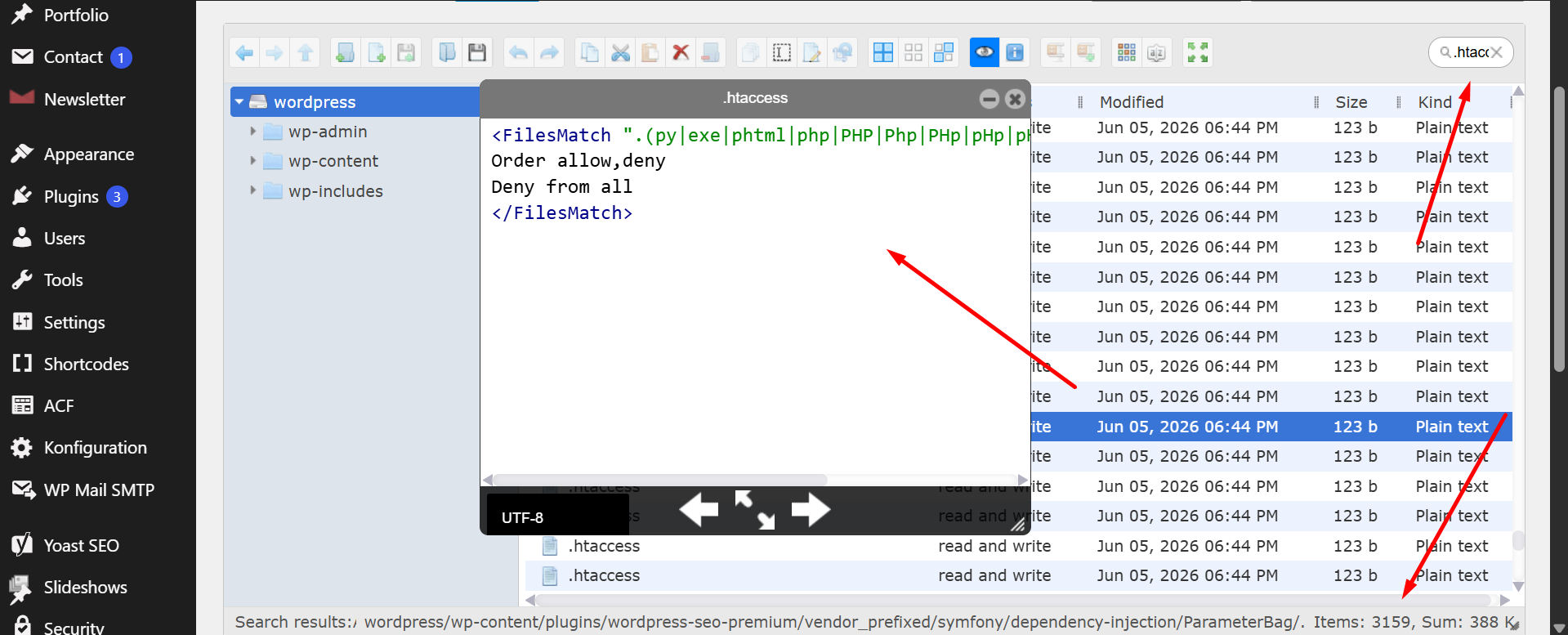Show the previous file in the preview
Screen dimensions: 1568x635
(x=699, y=510)
